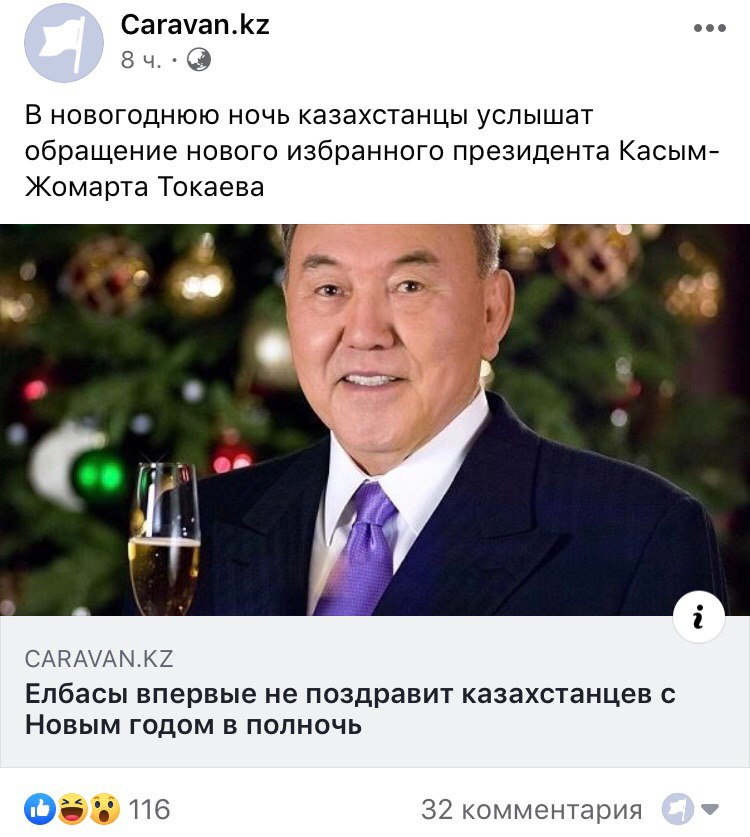
Task: Open article headline Елбасы впервые не поздравит
Action: pos(350,709)
